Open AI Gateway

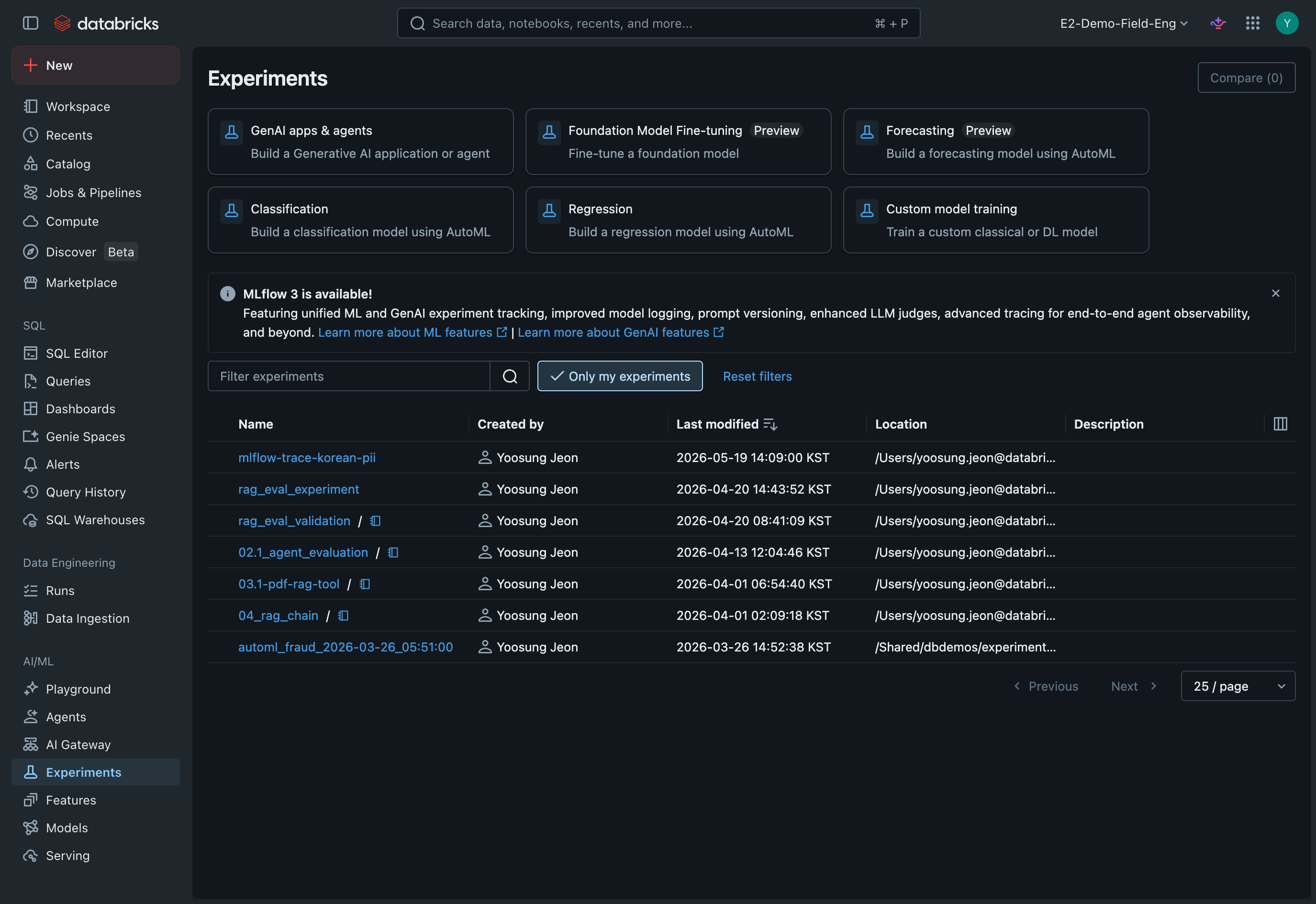point(95,744)
